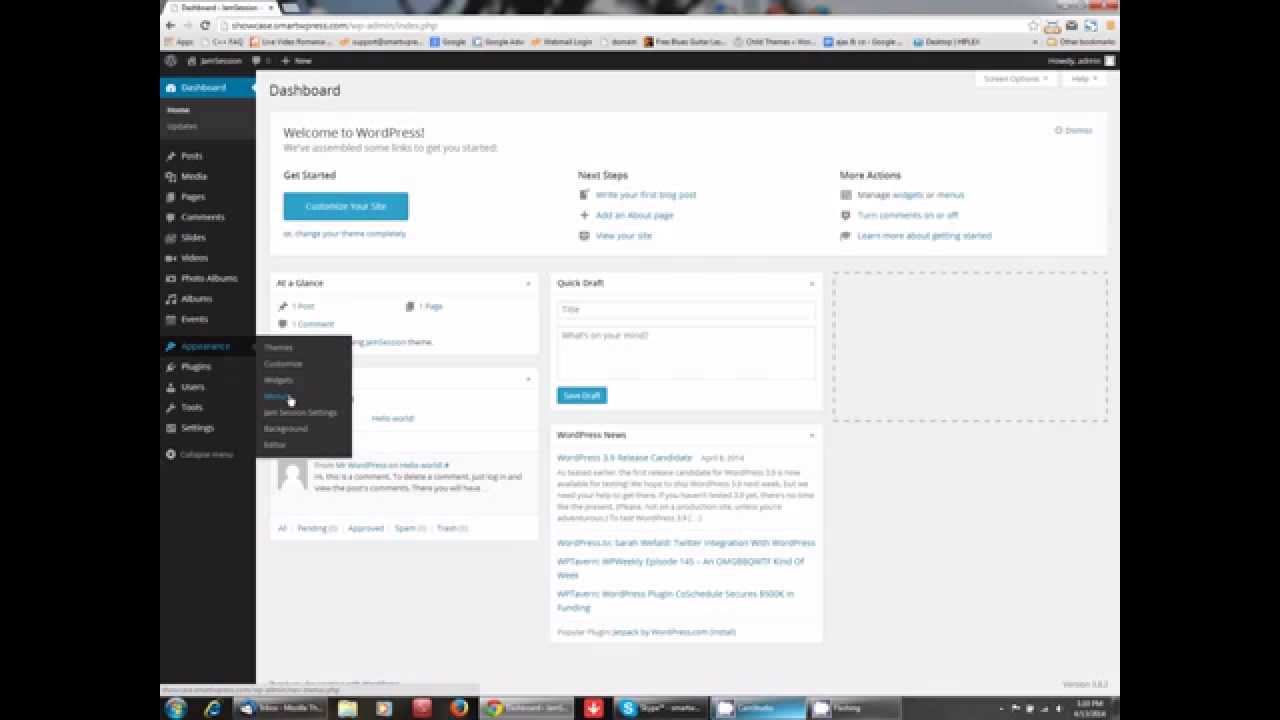Click the What's on your mind textarea

pyautogui.click(x=686, y=354)
